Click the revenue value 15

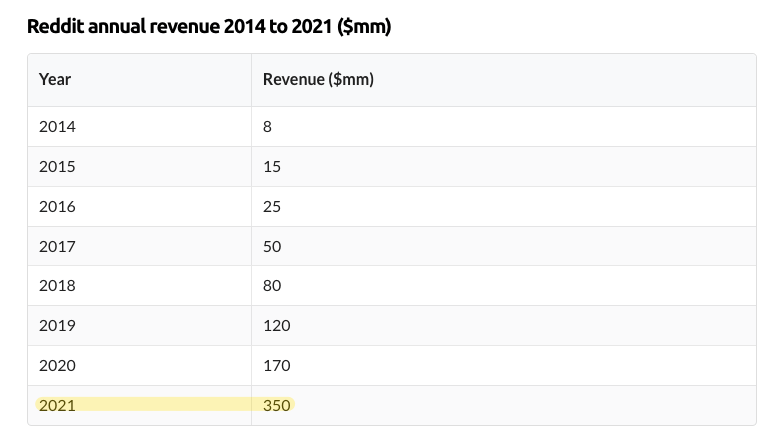(272, 166)
